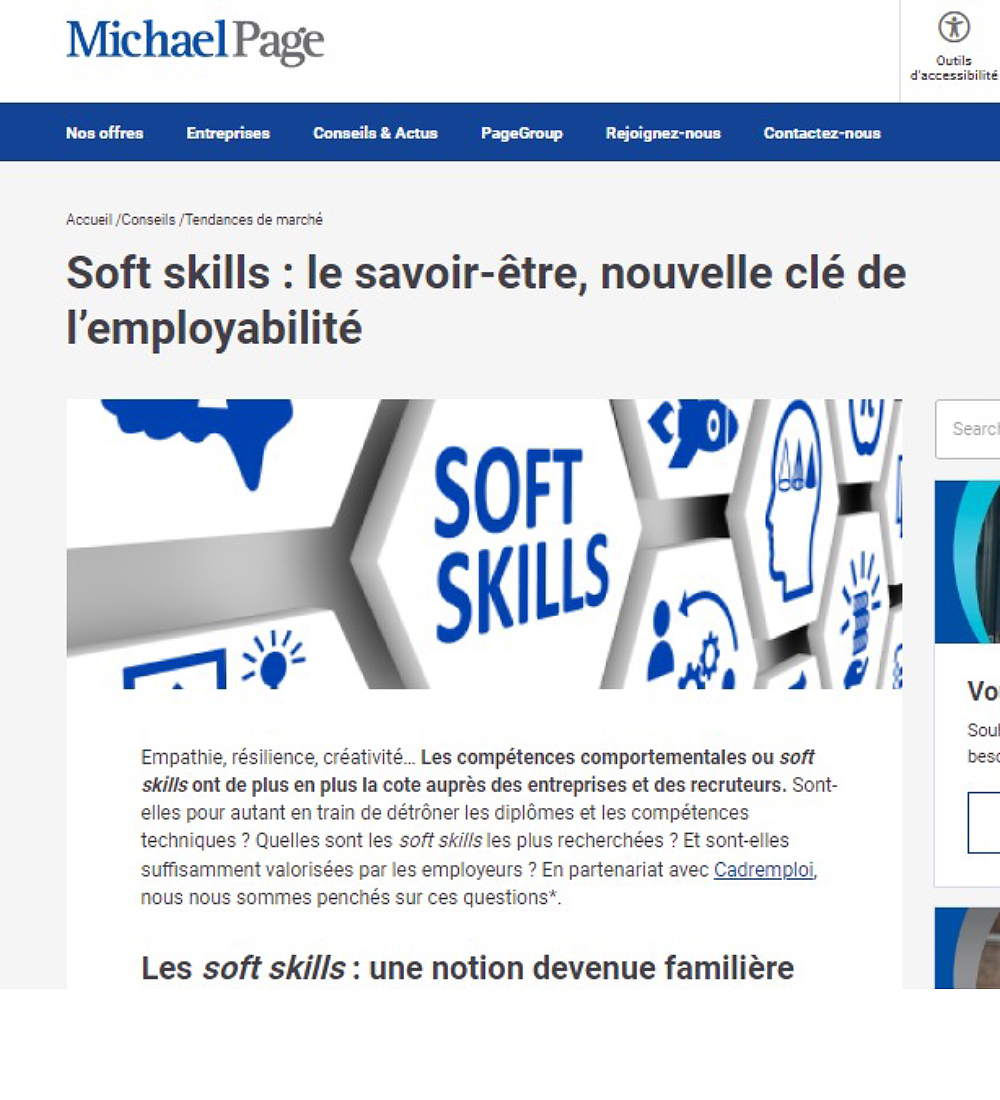Click the sidebar promotional image under search
1000x1100 pixels.
pyautogui.click(x=968, y=561)
